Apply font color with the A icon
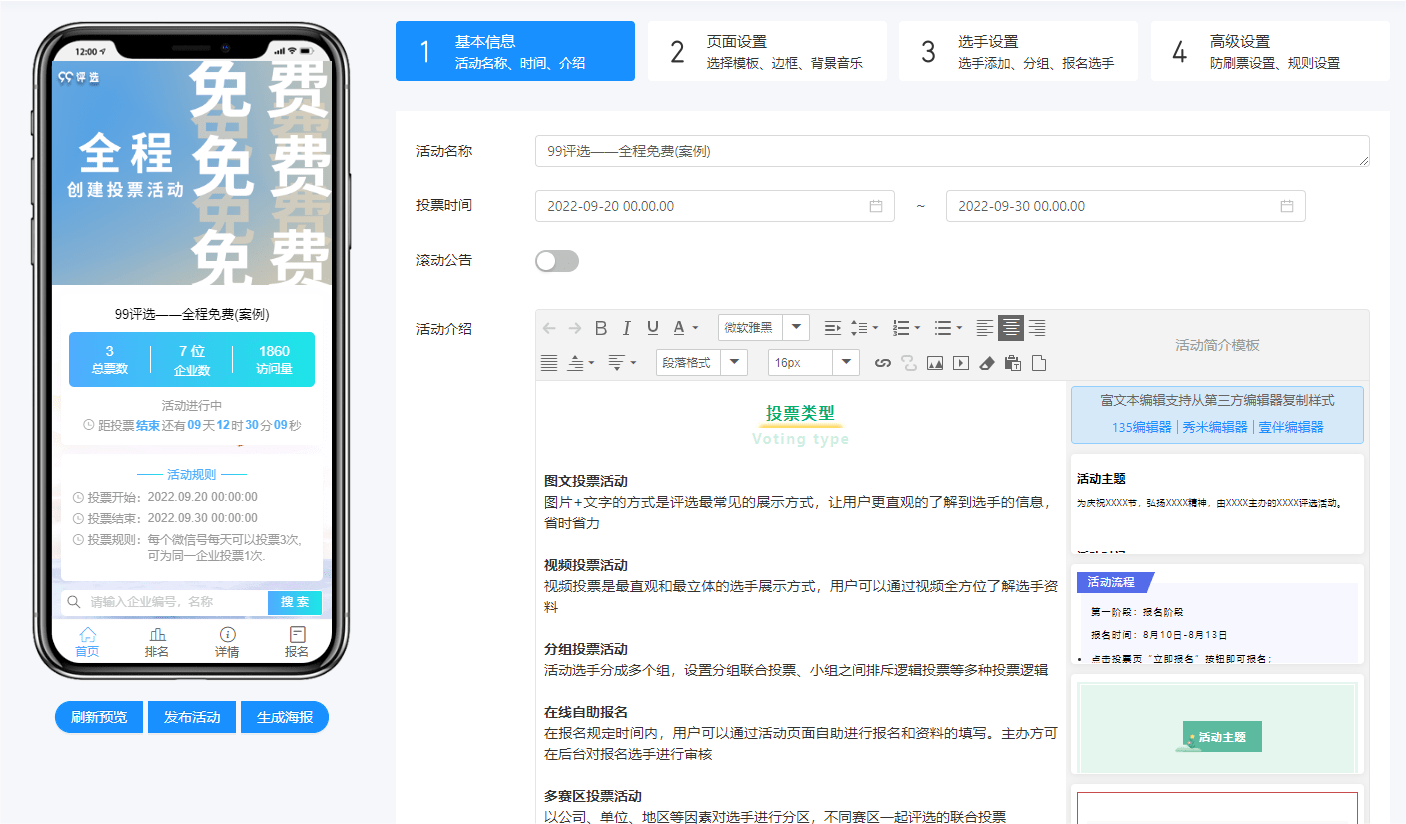Viewport: 1406px width, 824px height. [x=679, y=328]
